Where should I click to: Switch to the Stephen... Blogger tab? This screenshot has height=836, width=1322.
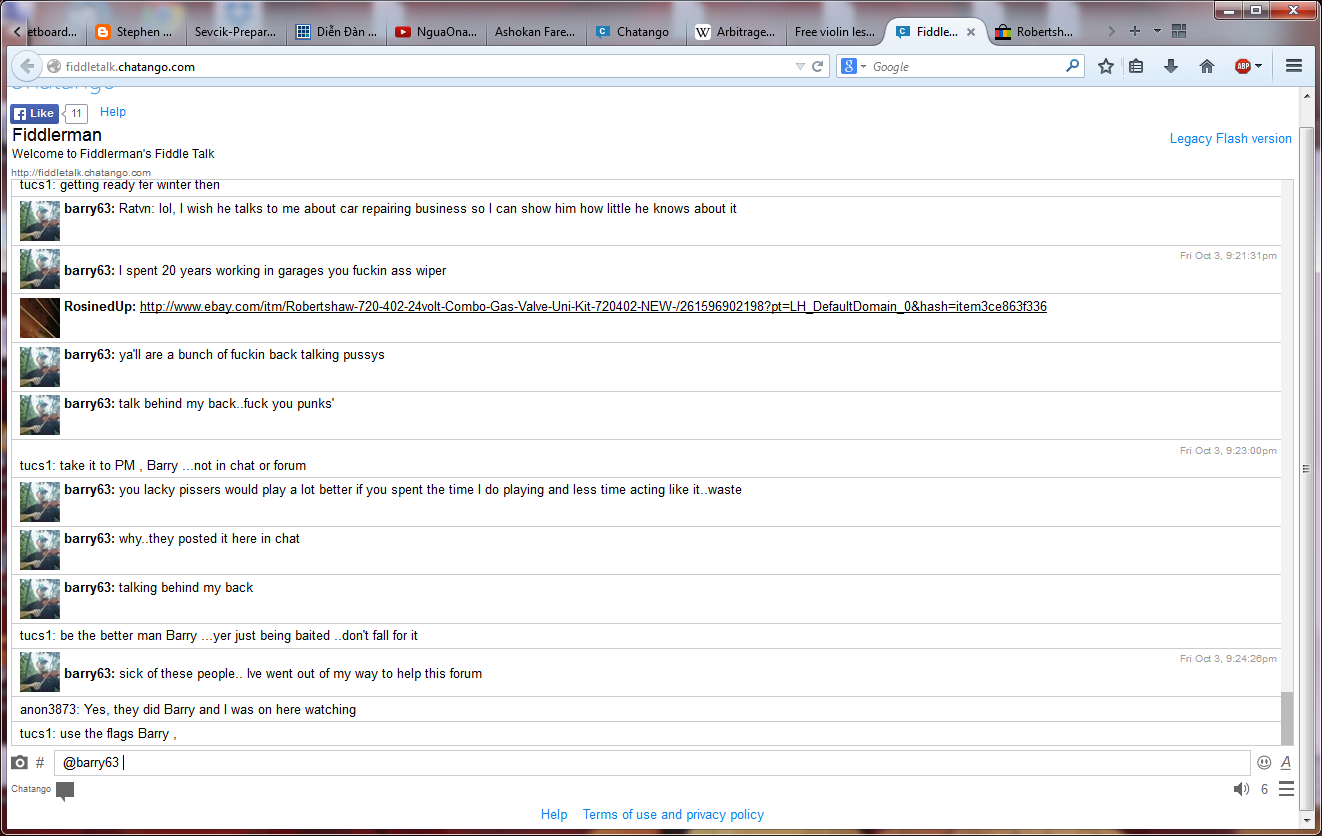coord(134,32)
